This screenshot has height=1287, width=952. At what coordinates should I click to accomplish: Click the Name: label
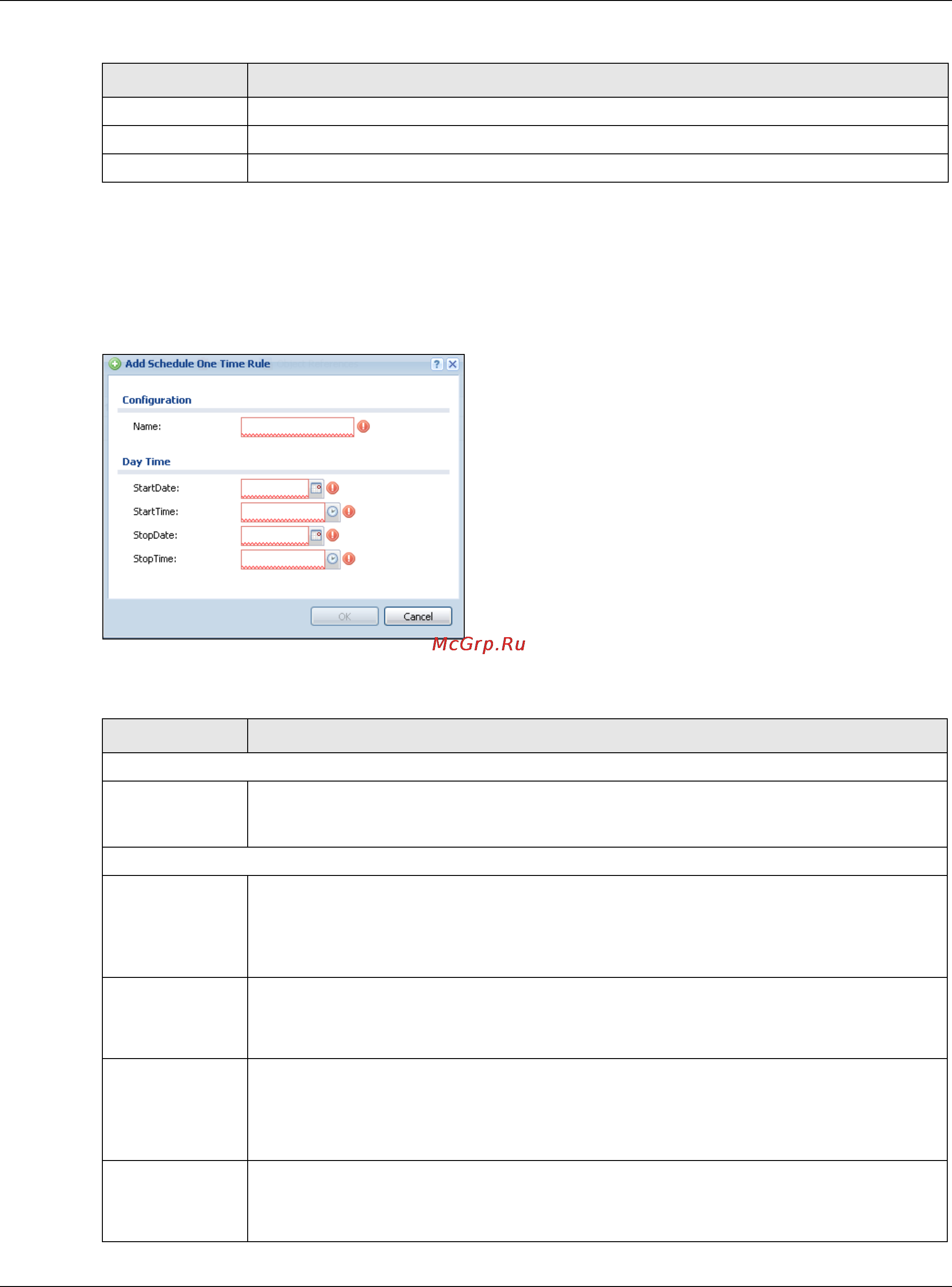[147, 427]
